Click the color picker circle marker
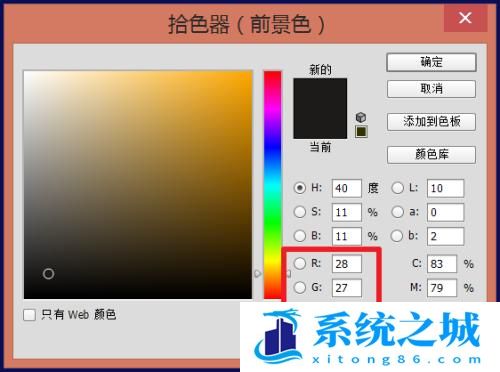 49,274
